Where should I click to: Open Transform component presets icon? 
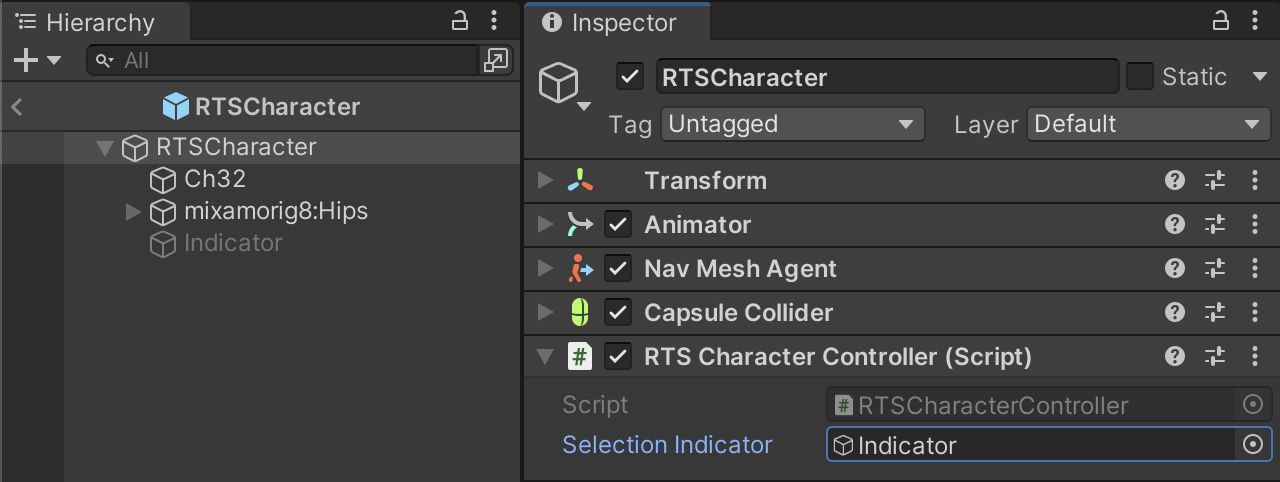[x=1215, y=181]
